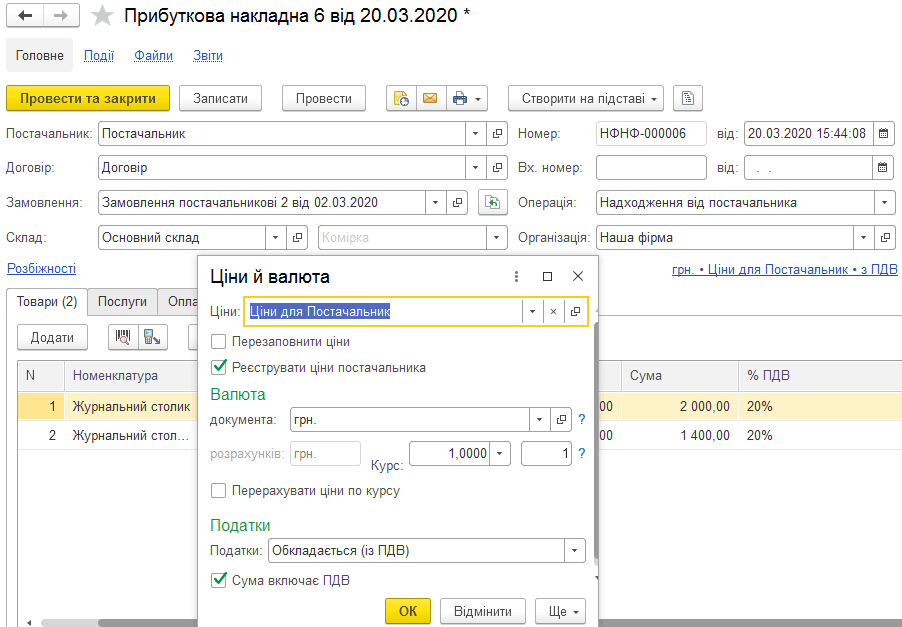Click the fill-from-order green icon beside Замовлення
The height and width of the screenshot is (627, 902).
(x=492, y=202)
